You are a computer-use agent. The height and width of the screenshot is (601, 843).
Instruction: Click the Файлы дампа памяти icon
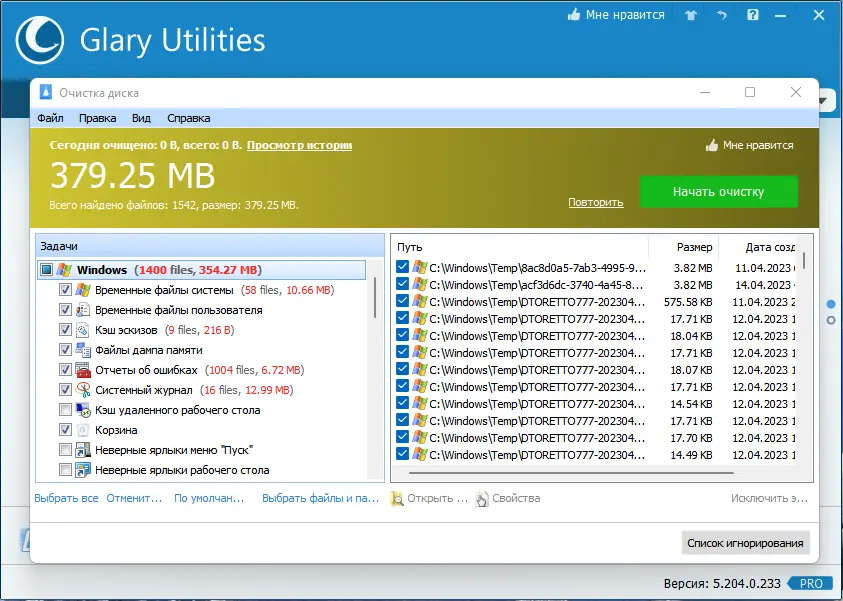(83, 350)
